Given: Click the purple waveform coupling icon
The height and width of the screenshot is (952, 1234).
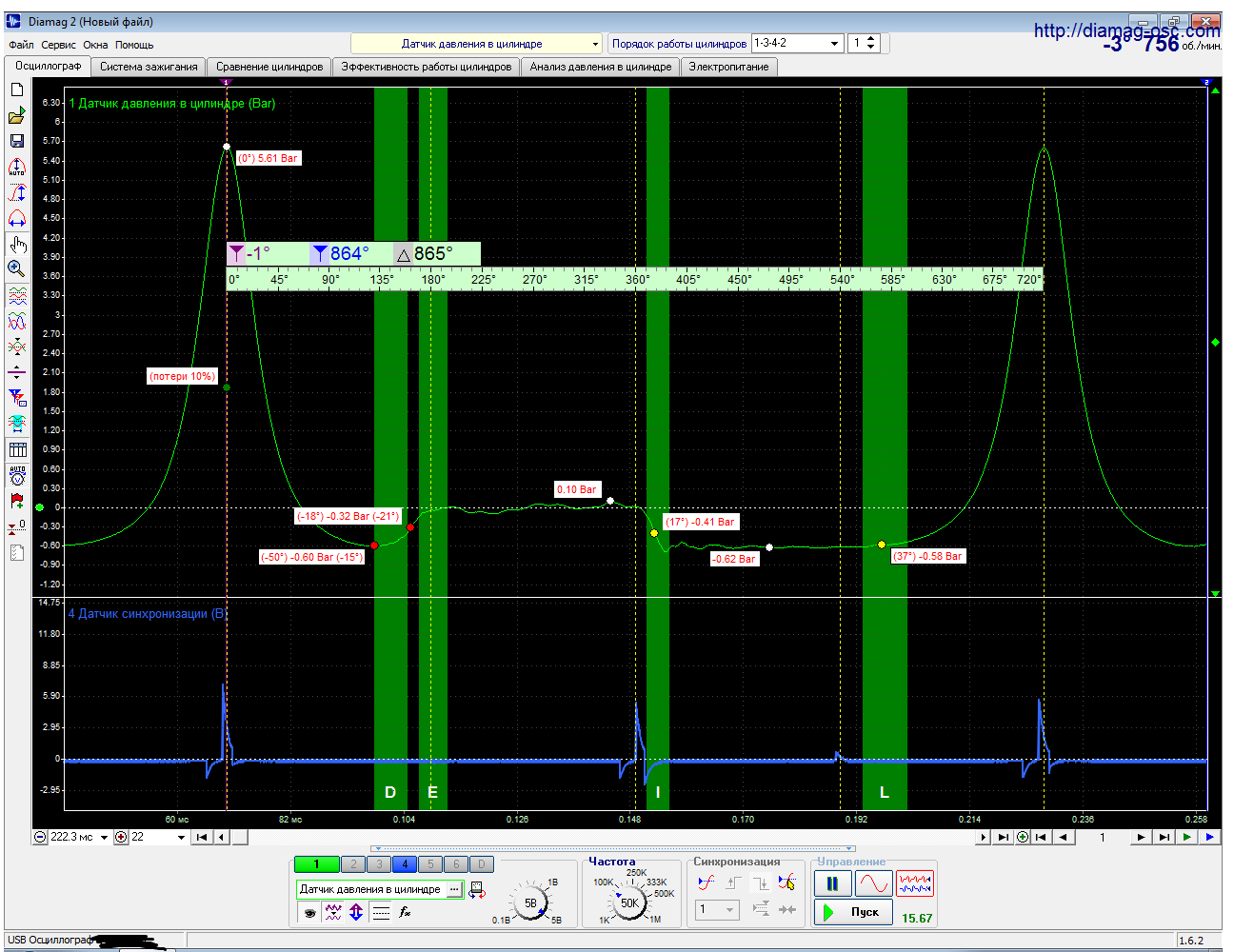Looking at the screenshot, I should click(333, 913).
